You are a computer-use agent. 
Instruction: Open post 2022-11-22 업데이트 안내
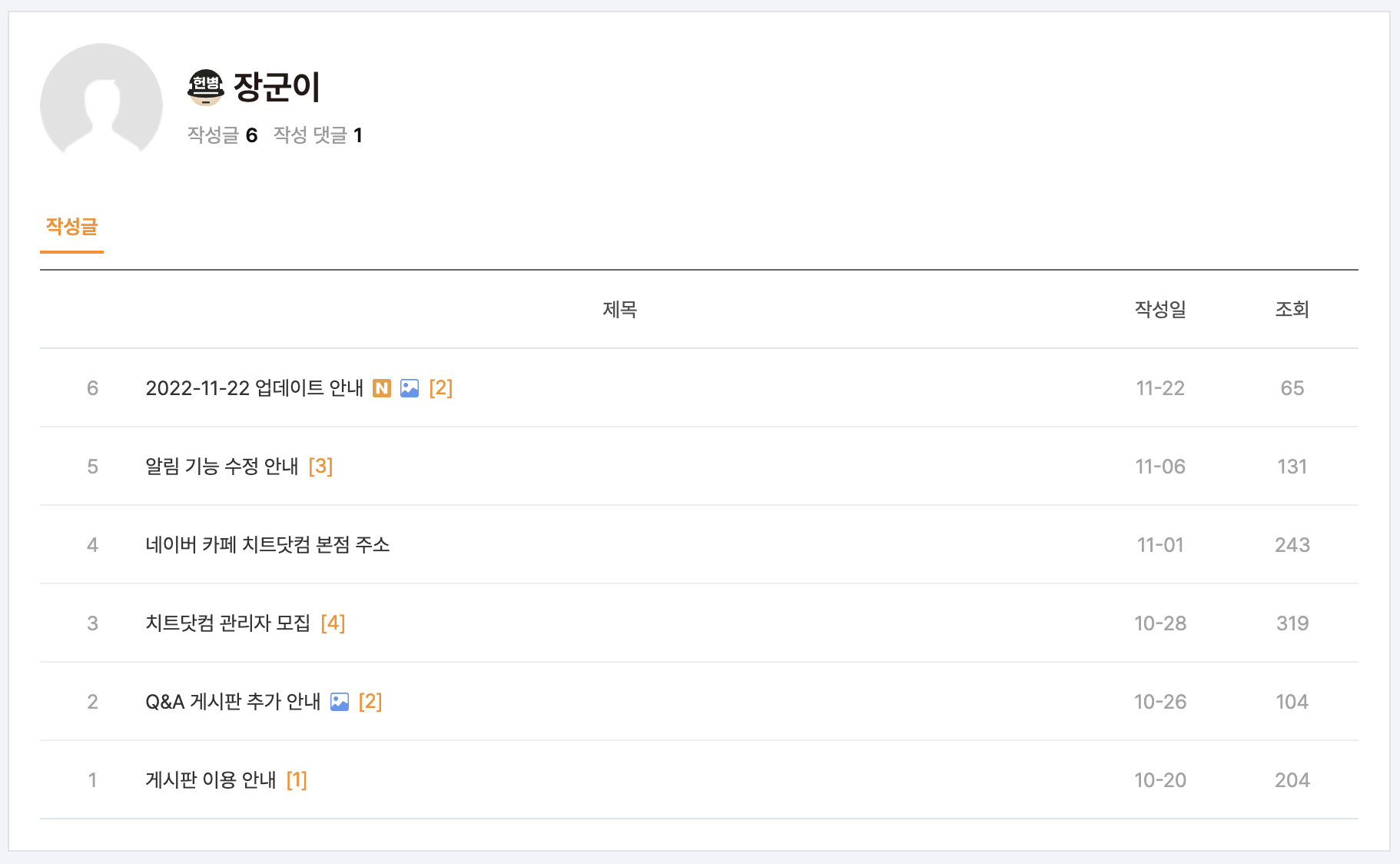tap(254, 388)
